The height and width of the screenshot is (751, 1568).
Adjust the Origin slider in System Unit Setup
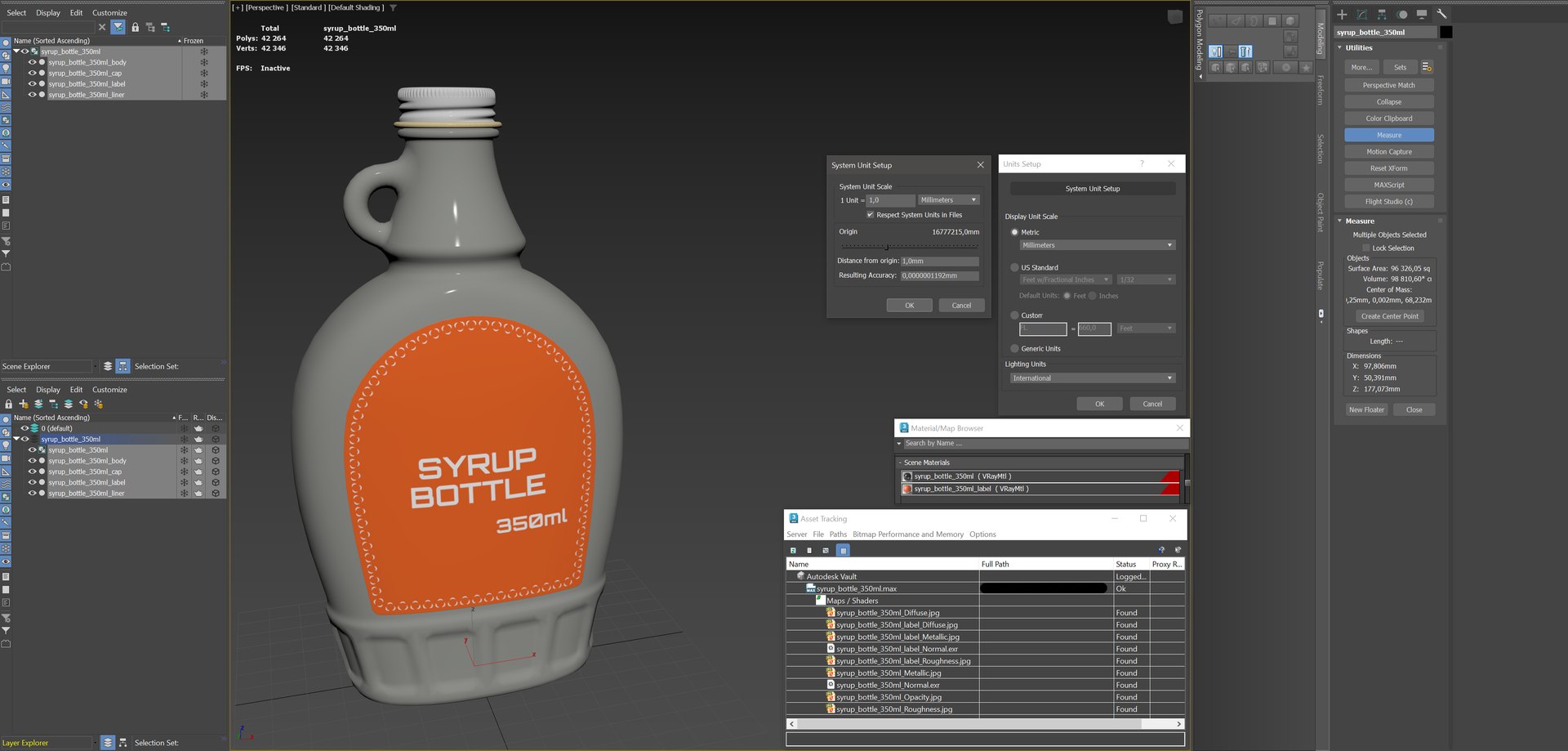(x=887, y=246)
